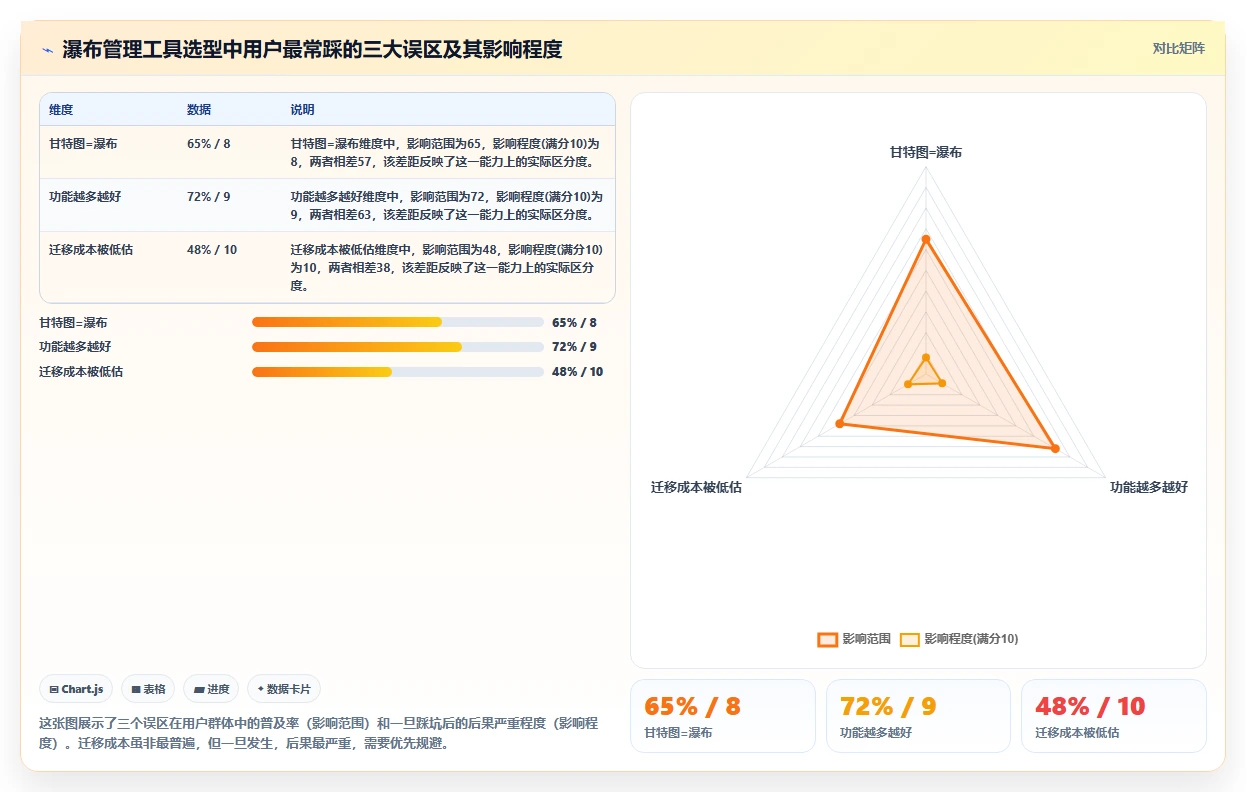Click the 甘特图=瀑布 progress bar

tap(398, 322)
